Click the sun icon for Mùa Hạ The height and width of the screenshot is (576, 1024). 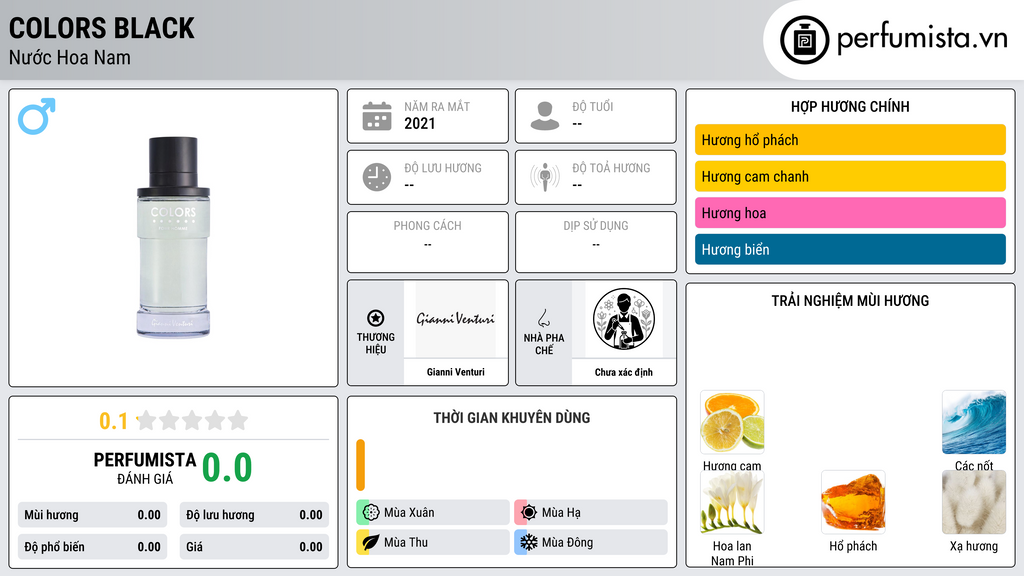(x=529, y=512)
